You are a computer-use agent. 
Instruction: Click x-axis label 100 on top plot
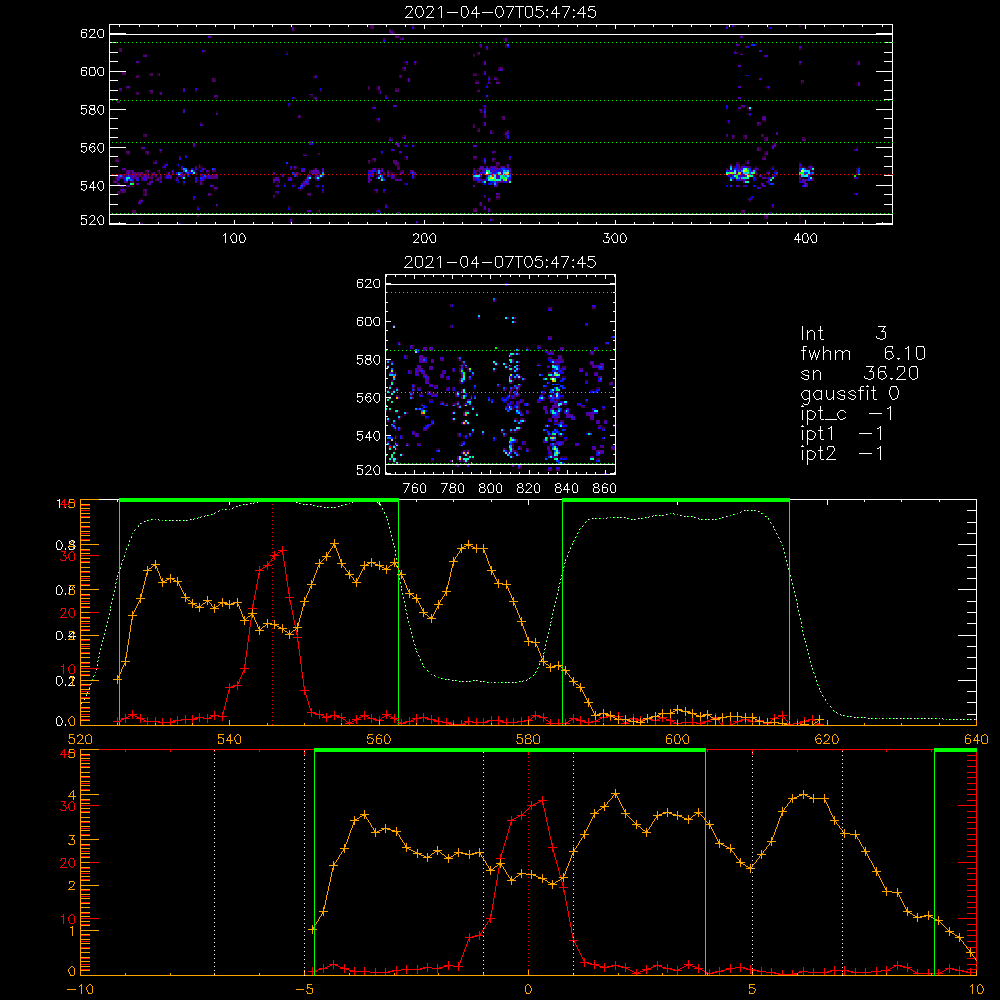[234, 239]
